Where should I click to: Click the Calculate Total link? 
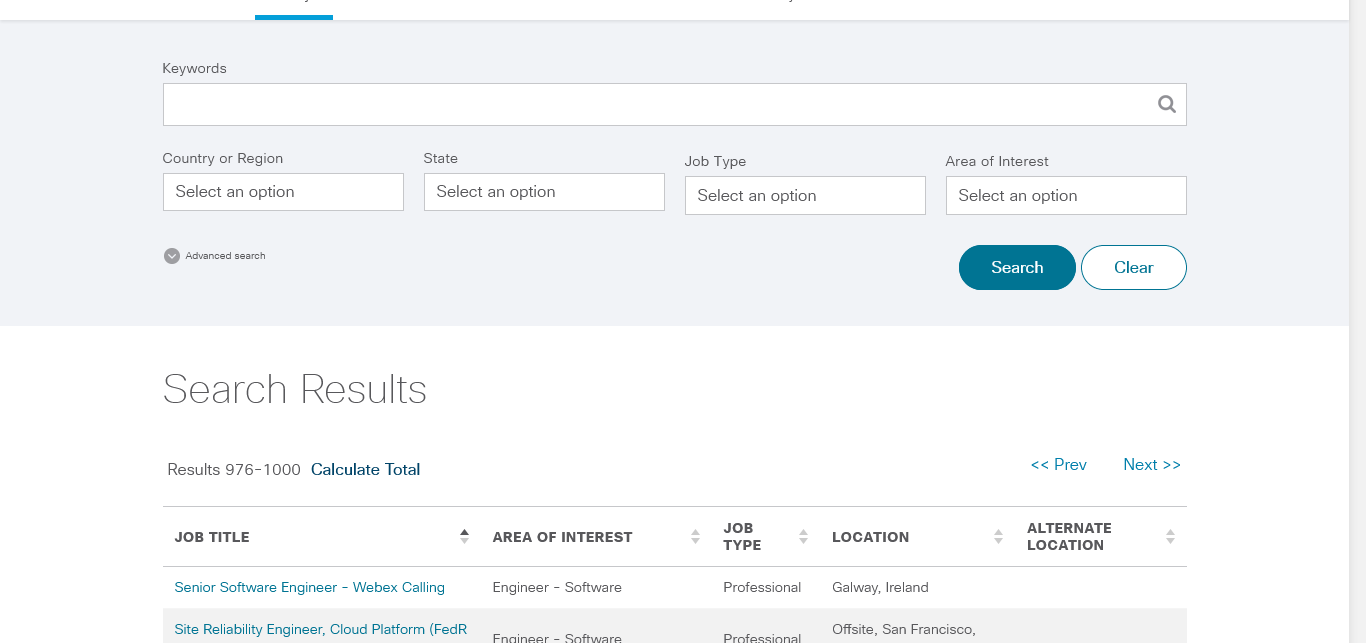[365, 469]
